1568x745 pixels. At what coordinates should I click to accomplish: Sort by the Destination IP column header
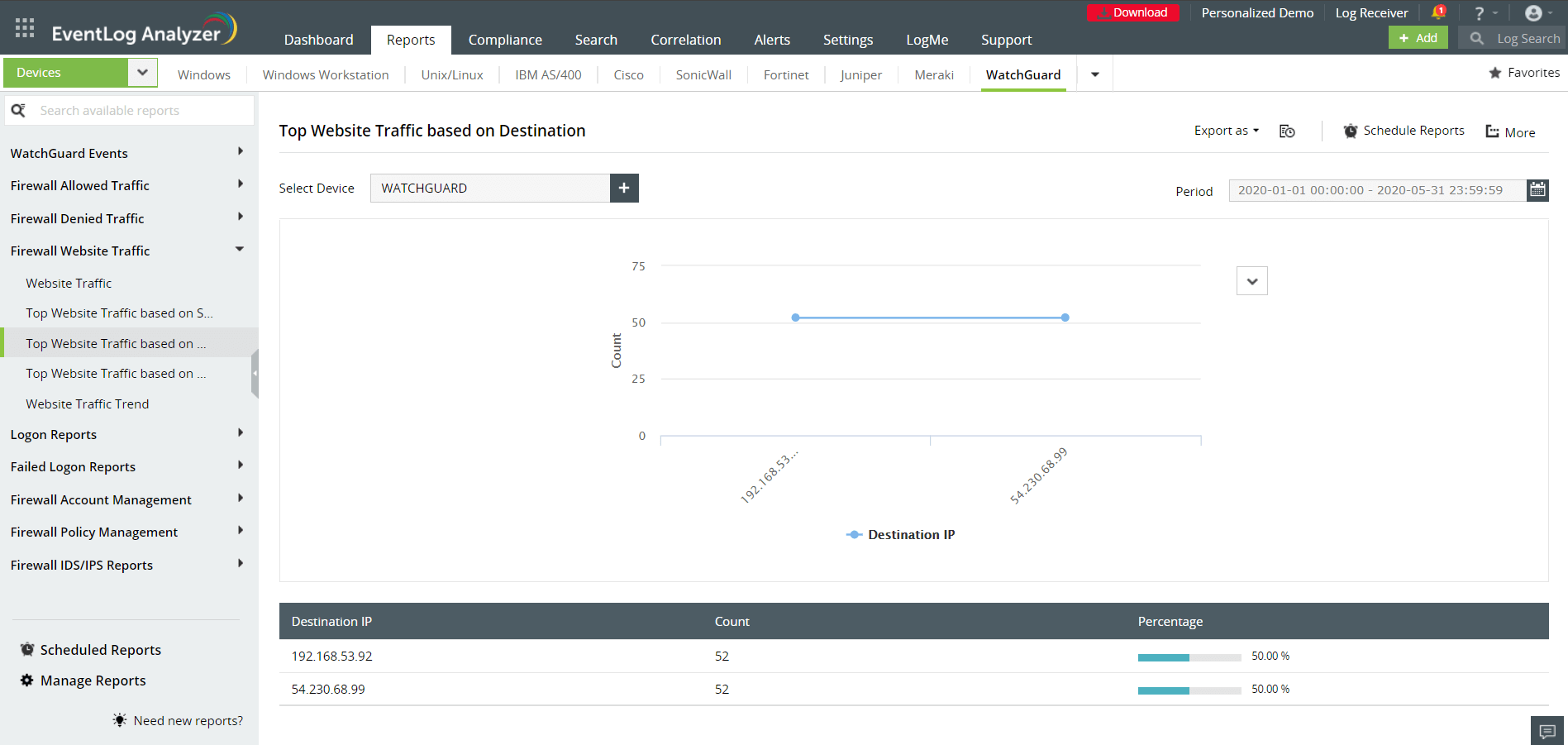pyautogui.click(x=331, y=621)
